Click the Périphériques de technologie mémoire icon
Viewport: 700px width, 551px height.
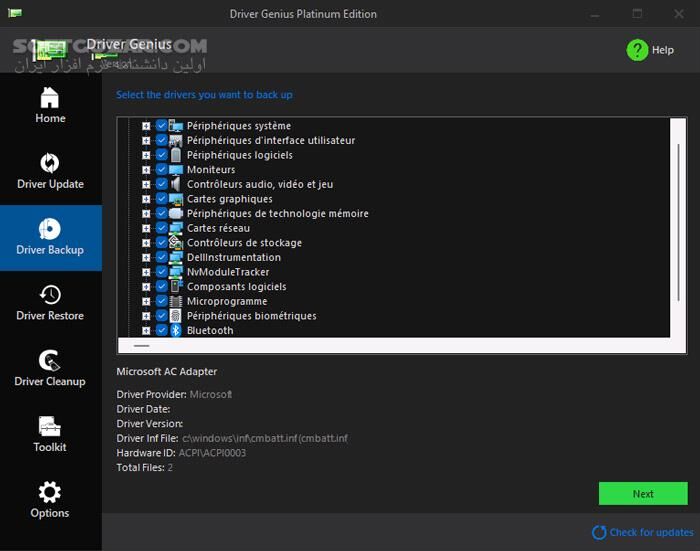tap(175, 213)
